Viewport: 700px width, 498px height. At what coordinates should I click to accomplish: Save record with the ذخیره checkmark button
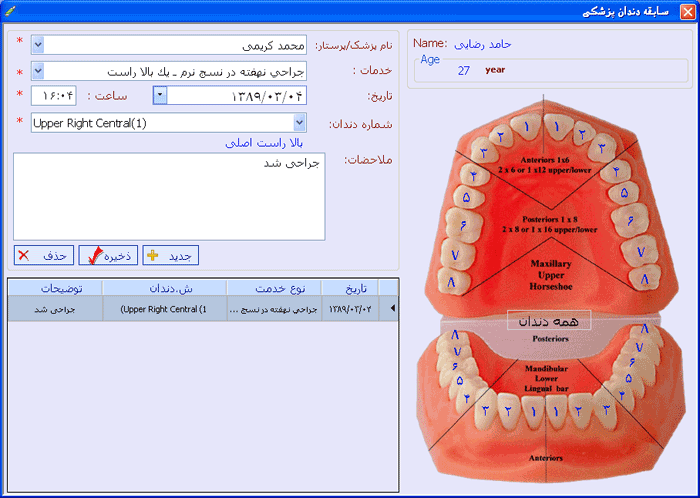108,255
